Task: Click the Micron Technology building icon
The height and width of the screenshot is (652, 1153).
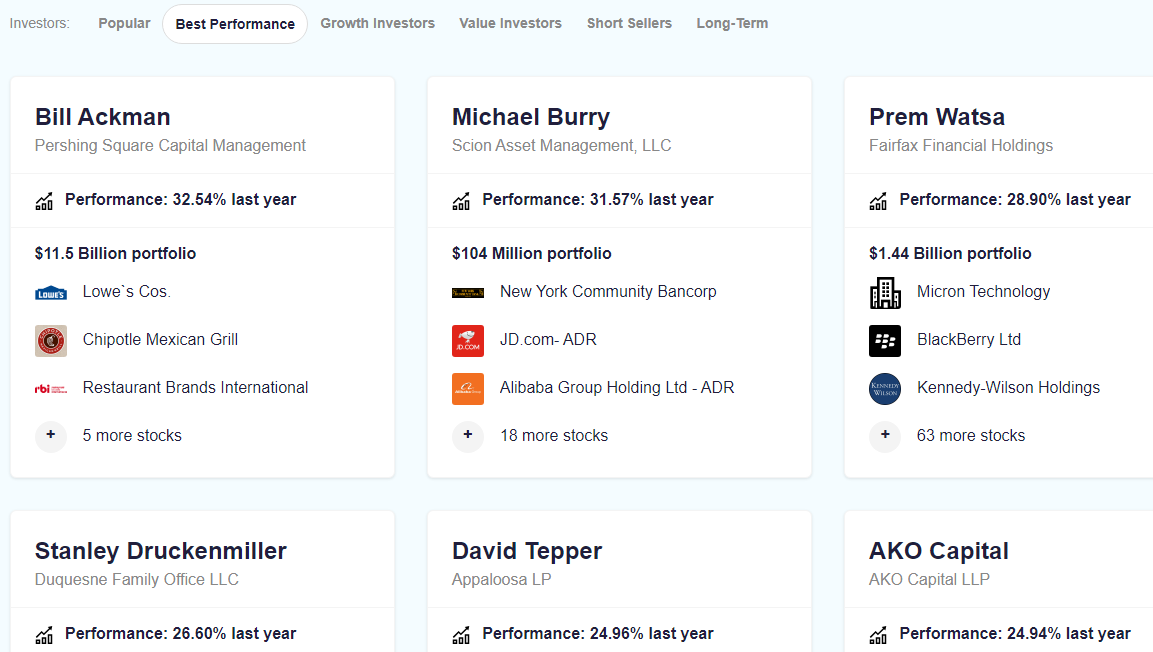Action: 885,293
